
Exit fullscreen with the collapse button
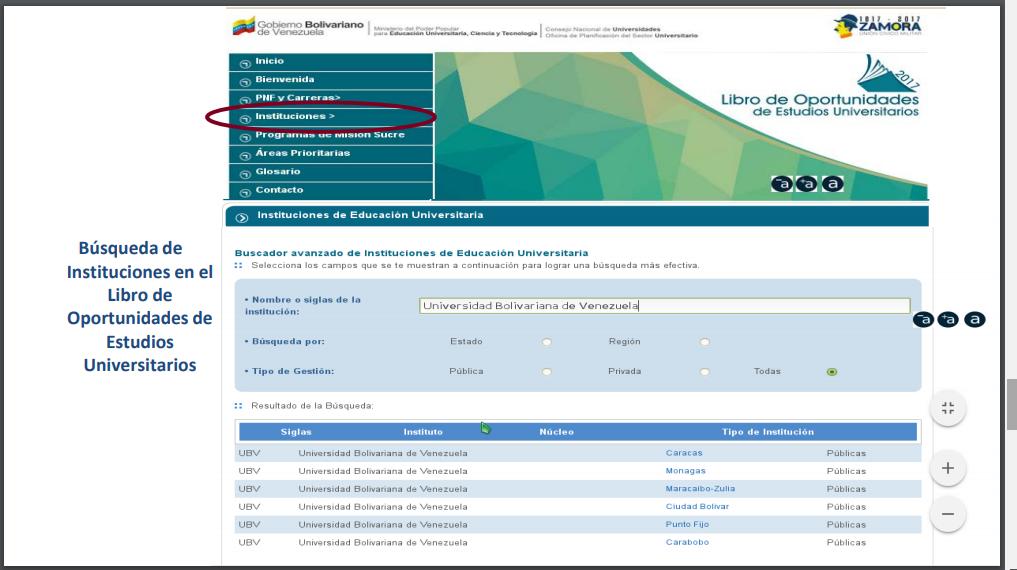point(948,408)
